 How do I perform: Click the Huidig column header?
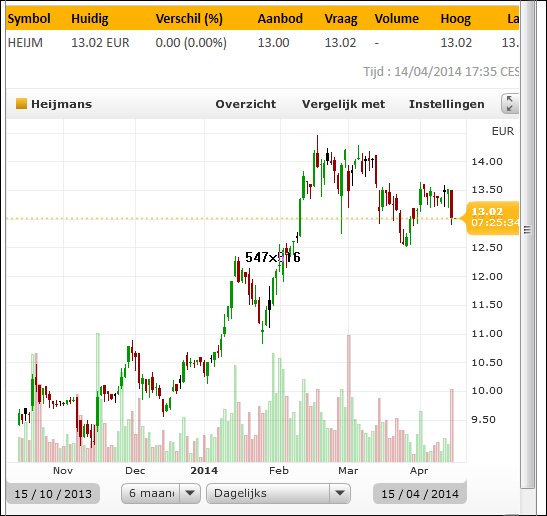90,18
